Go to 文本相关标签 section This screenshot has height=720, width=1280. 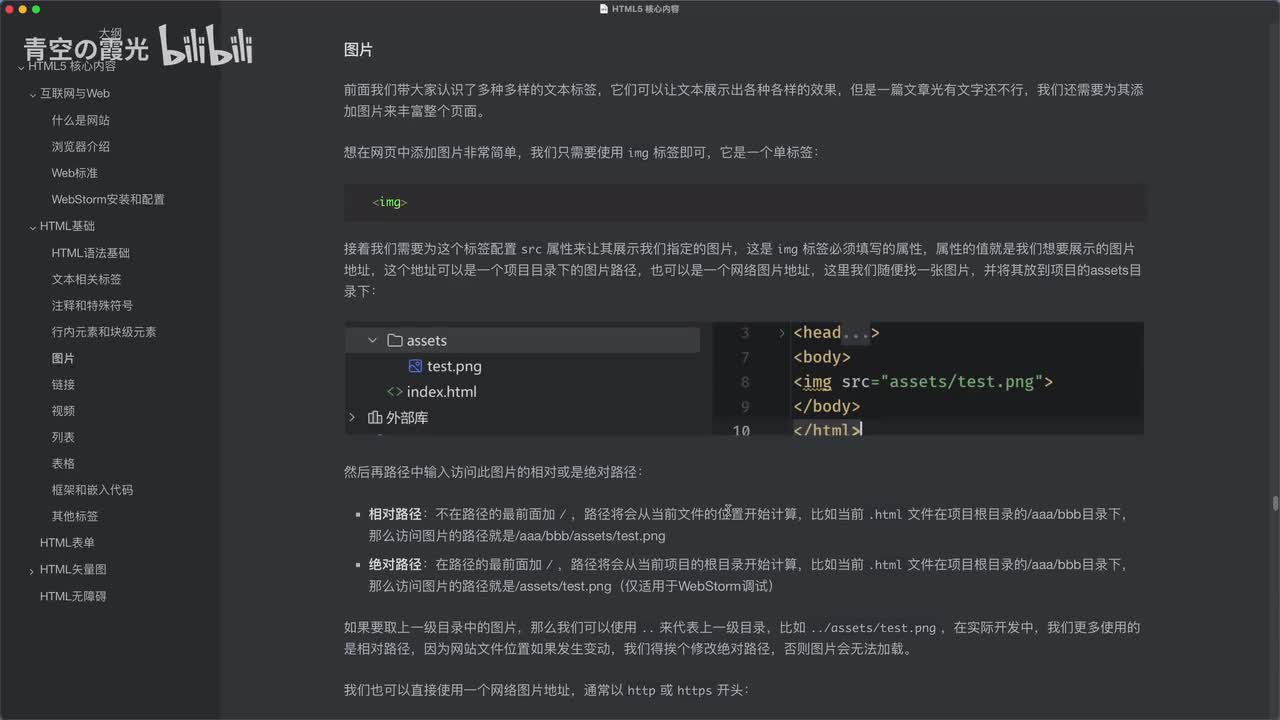click(87, 279)
